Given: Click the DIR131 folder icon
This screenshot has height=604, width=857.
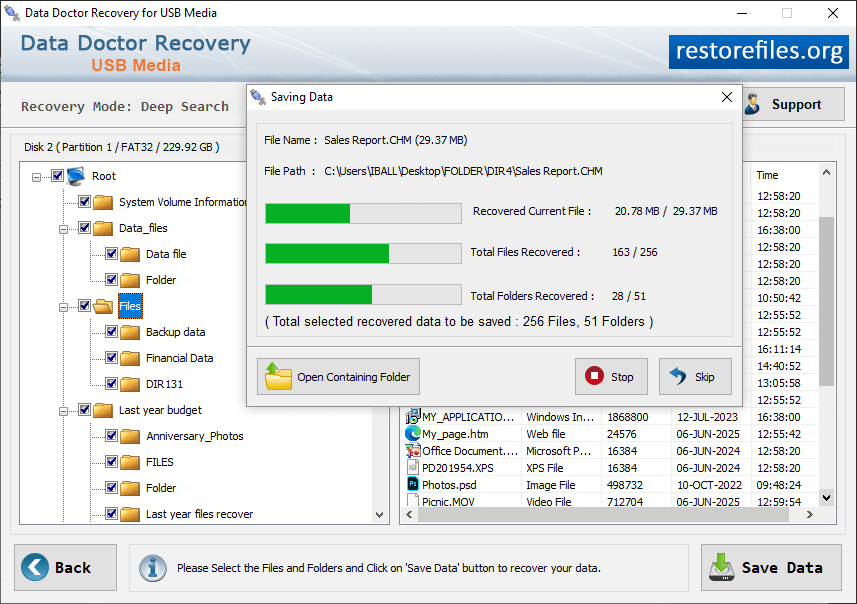Looking at the screenshot, I should (x=130, y=384).
